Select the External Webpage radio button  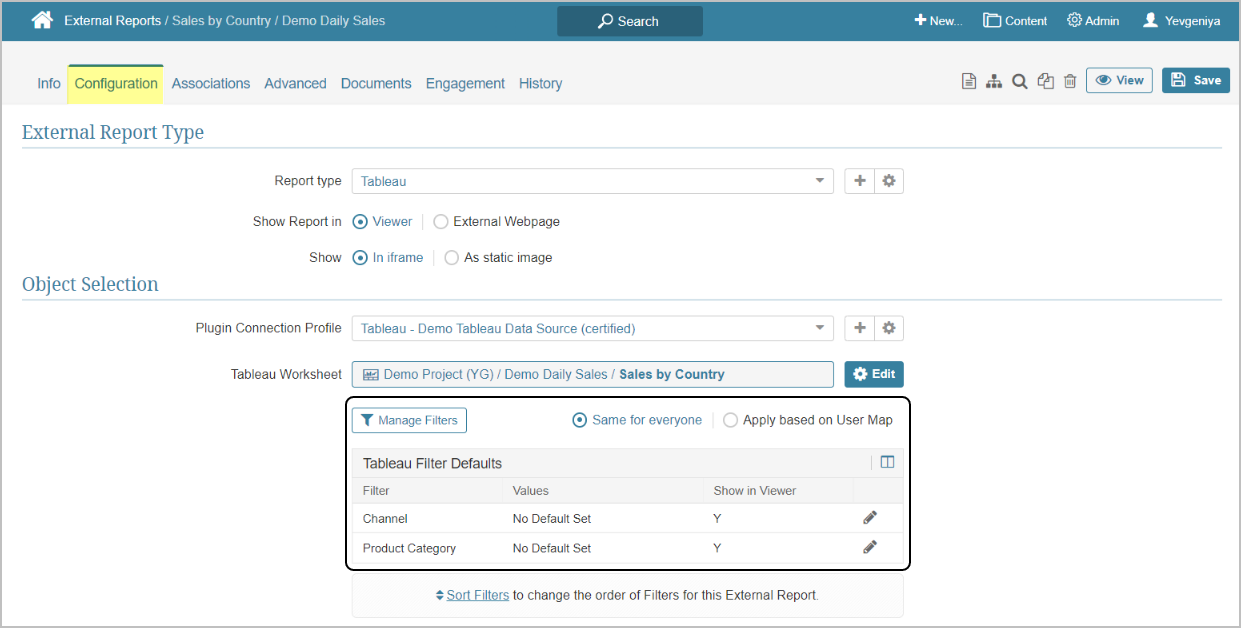(441, 222)
